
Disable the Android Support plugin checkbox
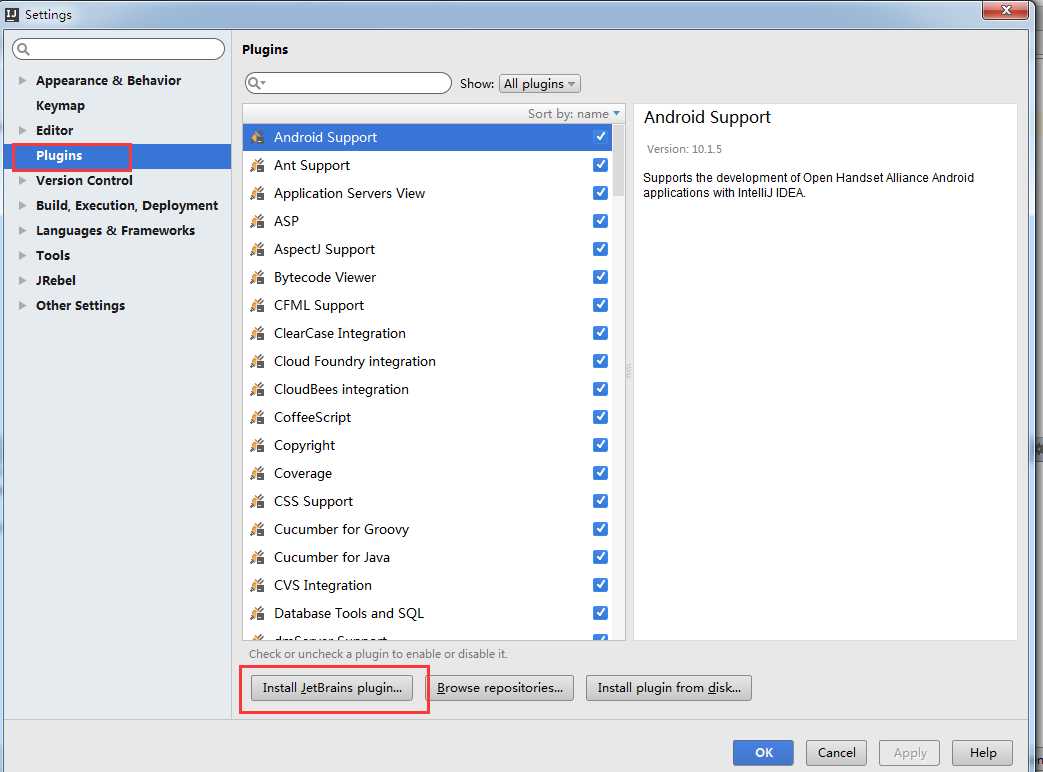(x=600, y=136)
